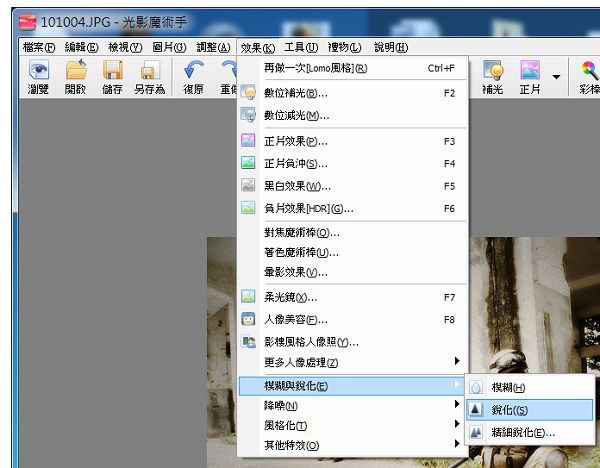Click the 黑白效果(W) menu label
Viewport: 600px width, 468px height.
(297, 186)
